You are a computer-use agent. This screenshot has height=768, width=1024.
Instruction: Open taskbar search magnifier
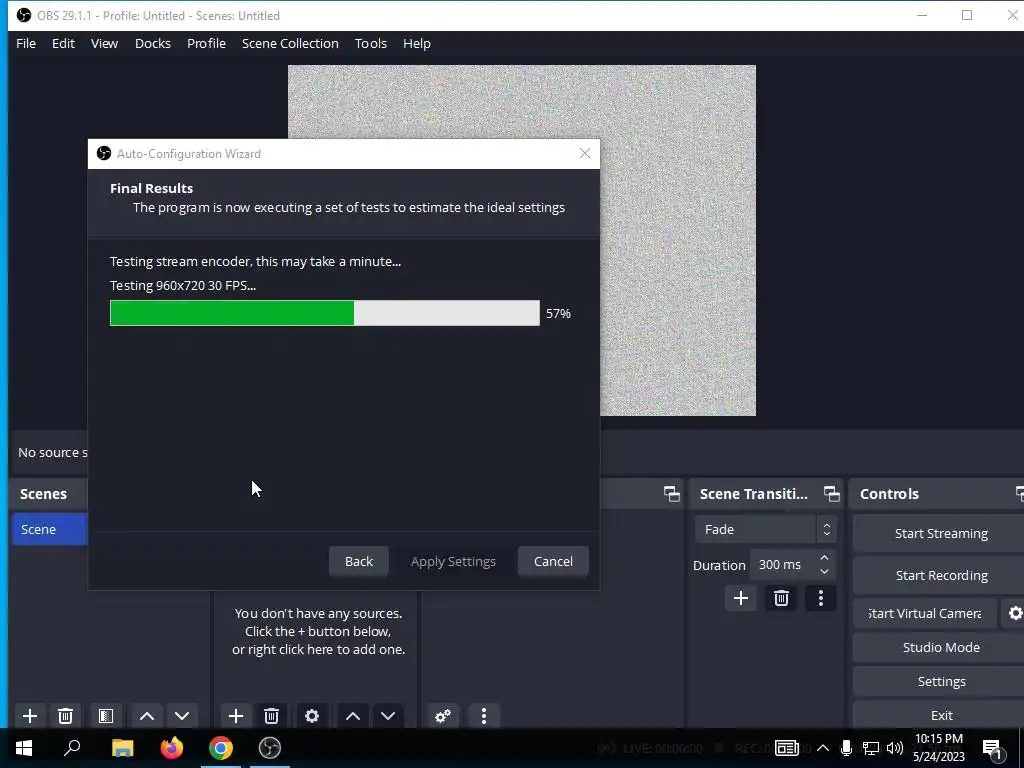point(72,748)
